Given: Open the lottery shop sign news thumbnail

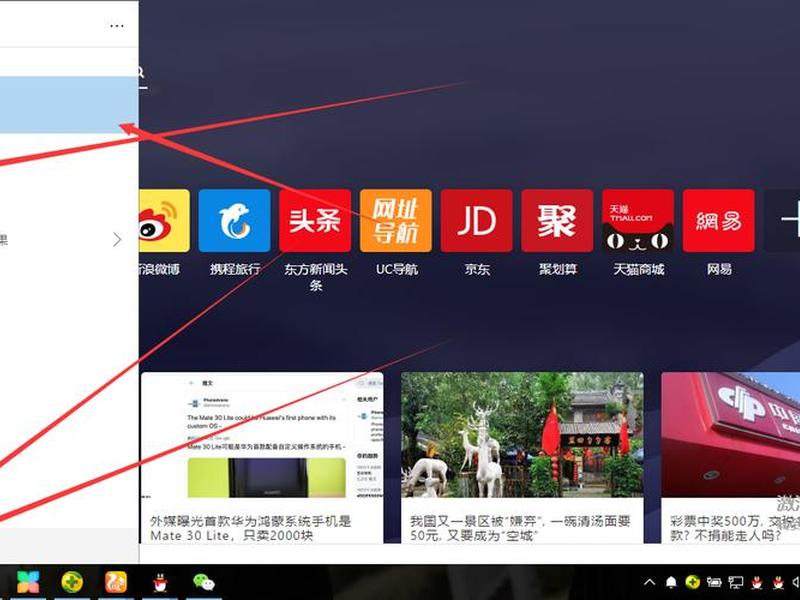Looking at the screenshot, I should [731, 436].
